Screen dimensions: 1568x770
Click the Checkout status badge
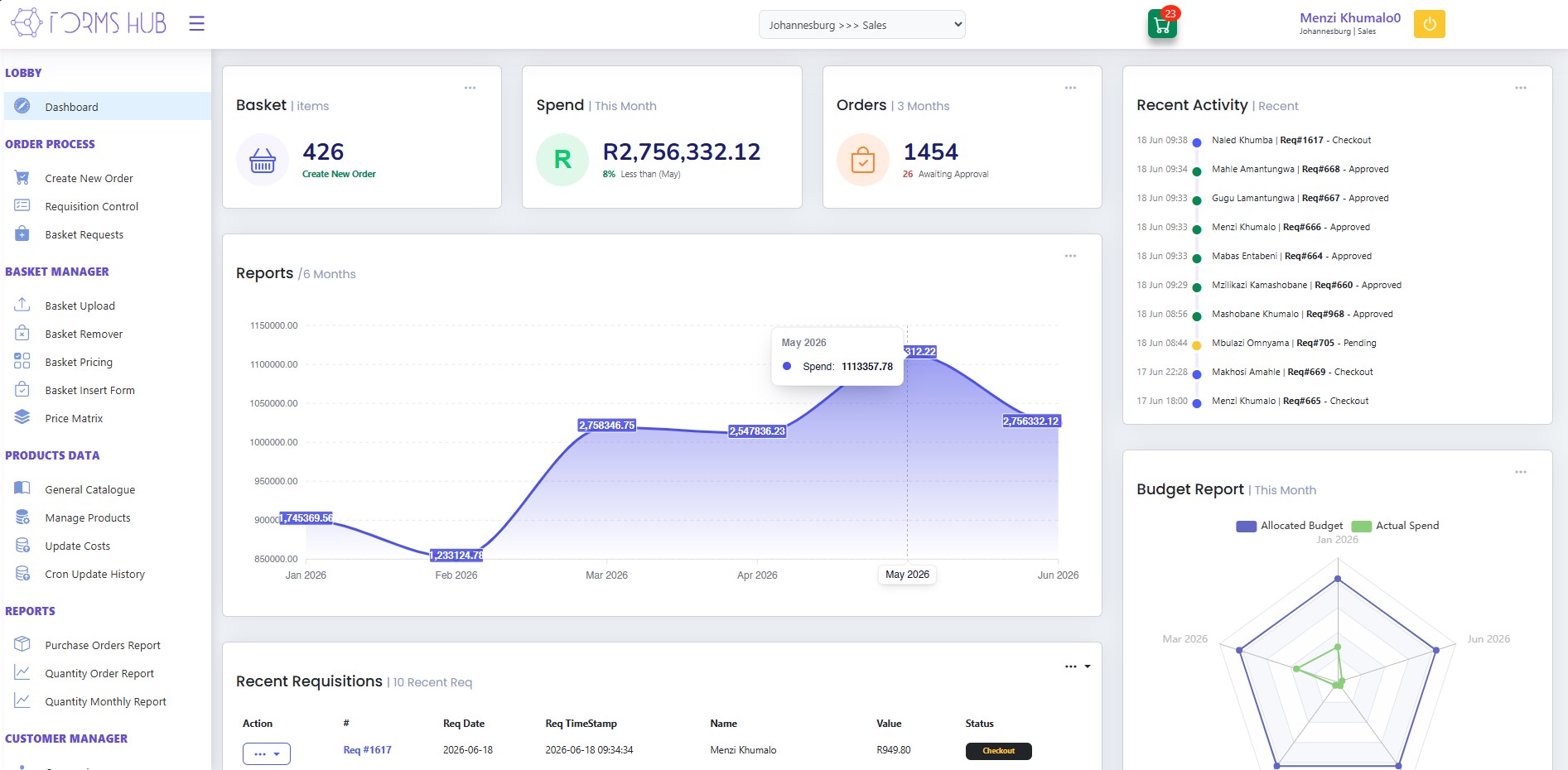pyautogui.click(x=998, y=751)
